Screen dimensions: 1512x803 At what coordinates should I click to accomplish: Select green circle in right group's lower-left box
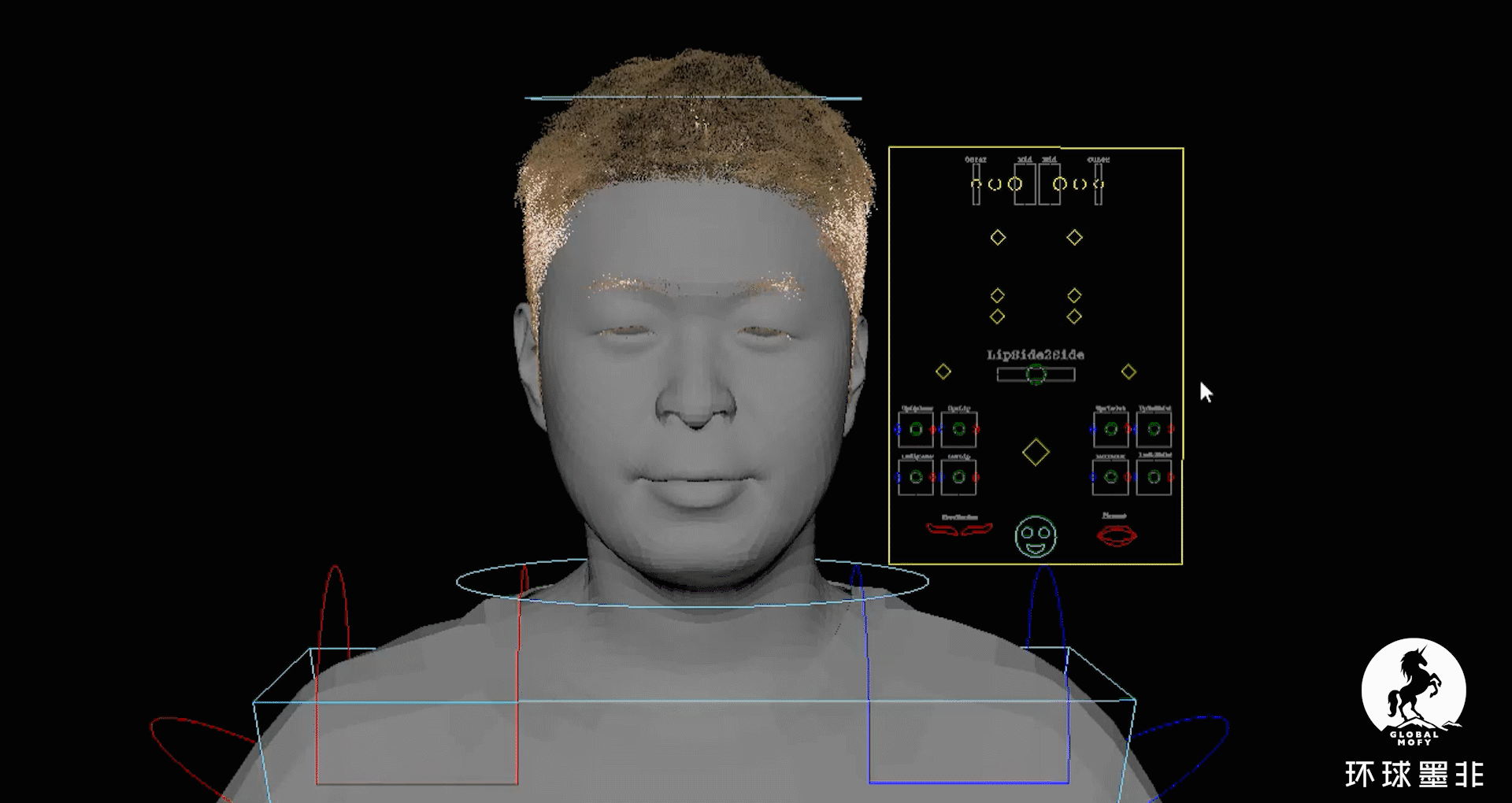[x=1110, y=477]
